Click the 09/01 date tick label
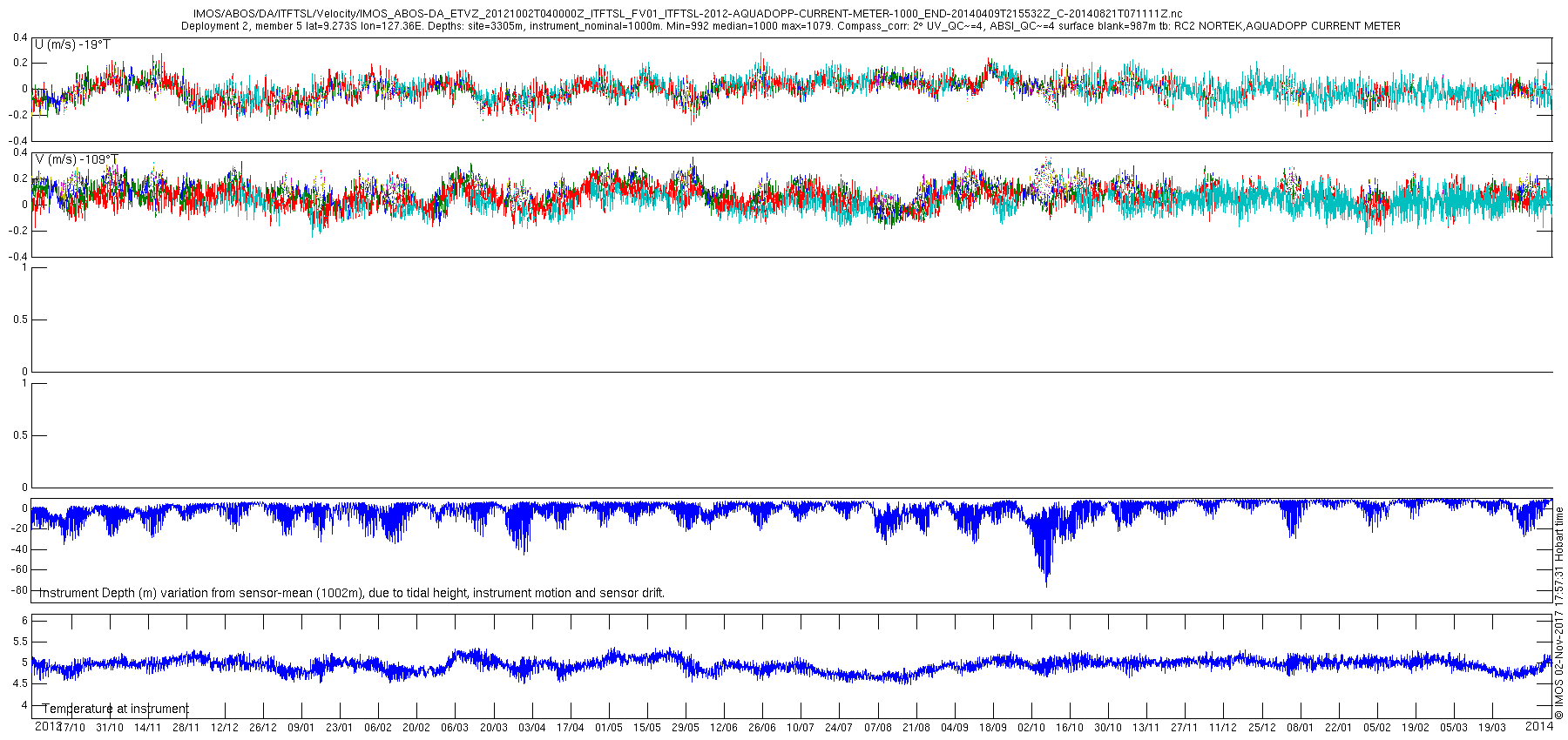This screenshot has height=740, width=1568. 301,728
